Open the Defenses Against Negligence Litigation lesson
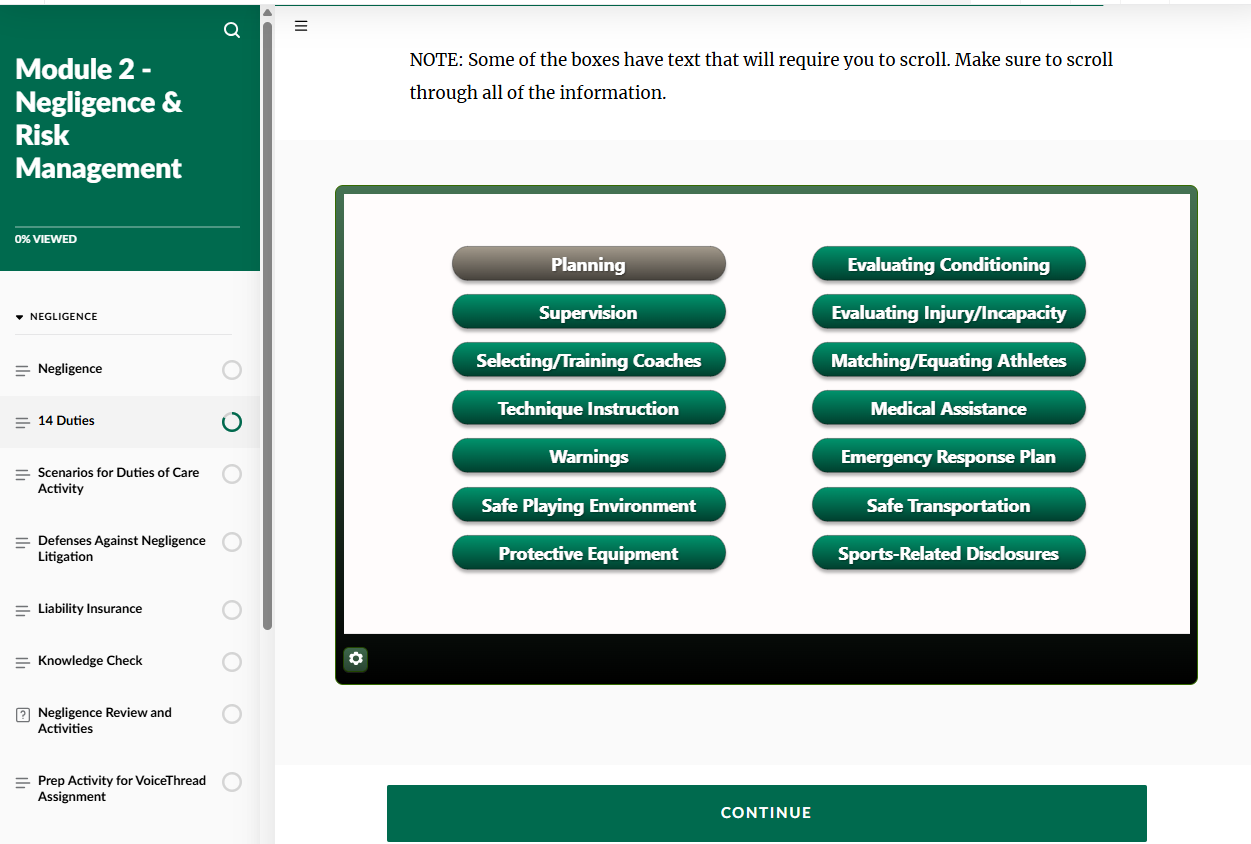Viewport: 1251px width, 844px height. 121,548
